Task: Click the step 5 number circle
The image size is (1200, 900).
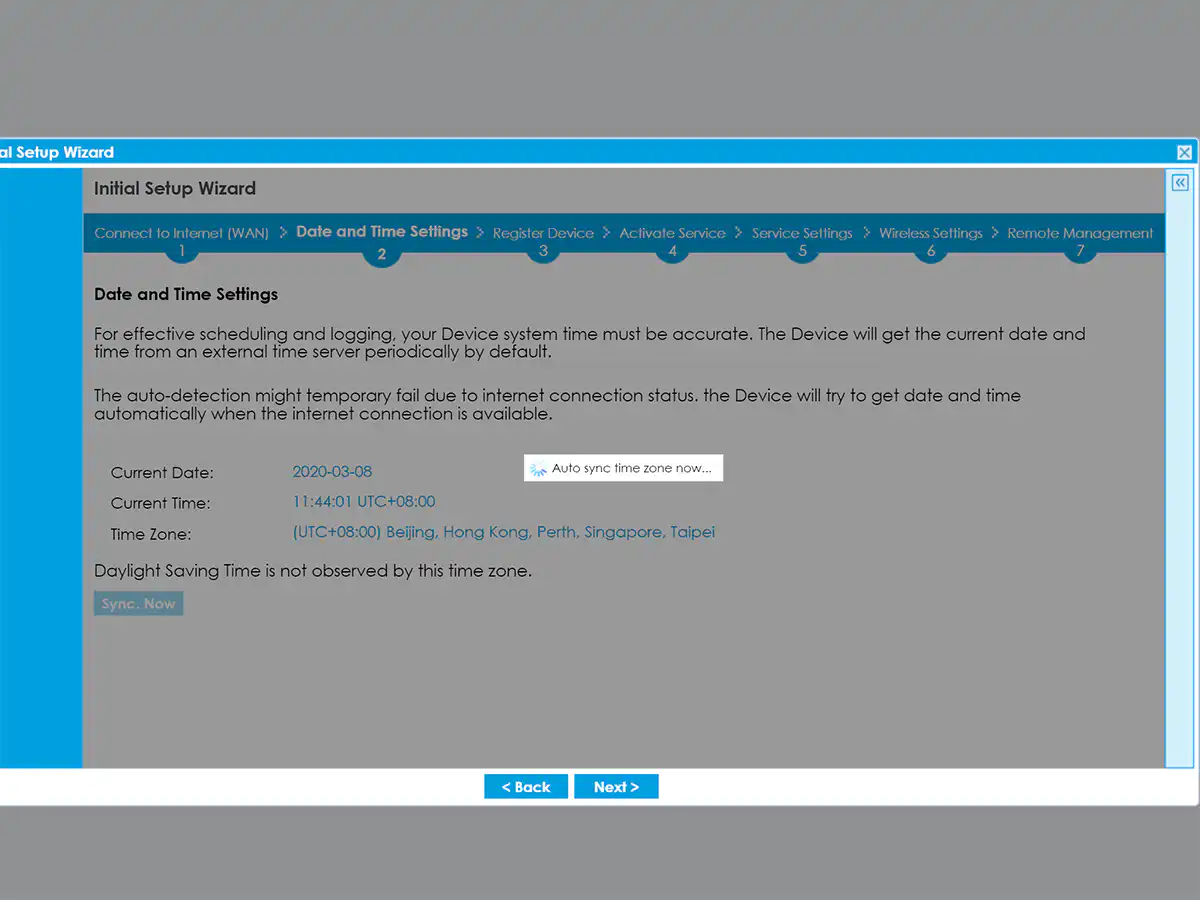Action: click(x=802, y=252)
